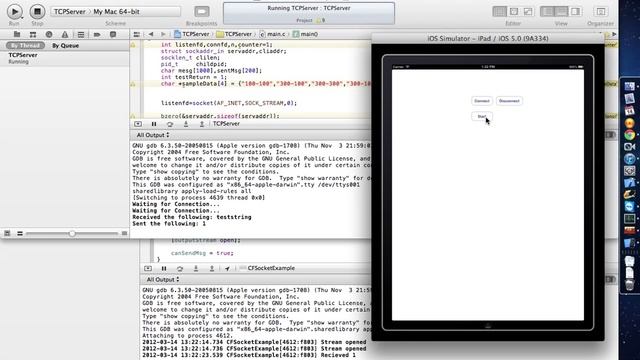Switch to the Assistant editor
The height and width of the screenshot is (360, 640).
pyautogui.click(x=513, y=11)
